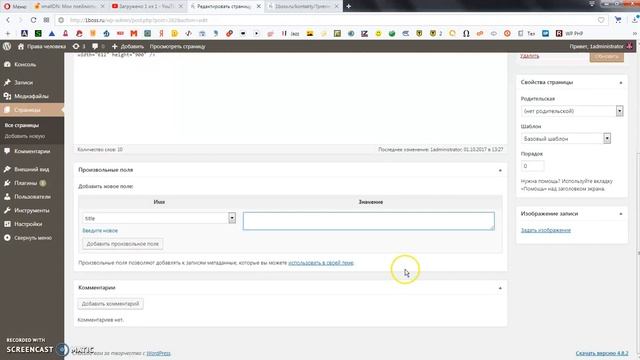Open the Внешний вид appearance menu
Image resolution: width=640 pixels, height=360 pixels.
coord(32,169)
